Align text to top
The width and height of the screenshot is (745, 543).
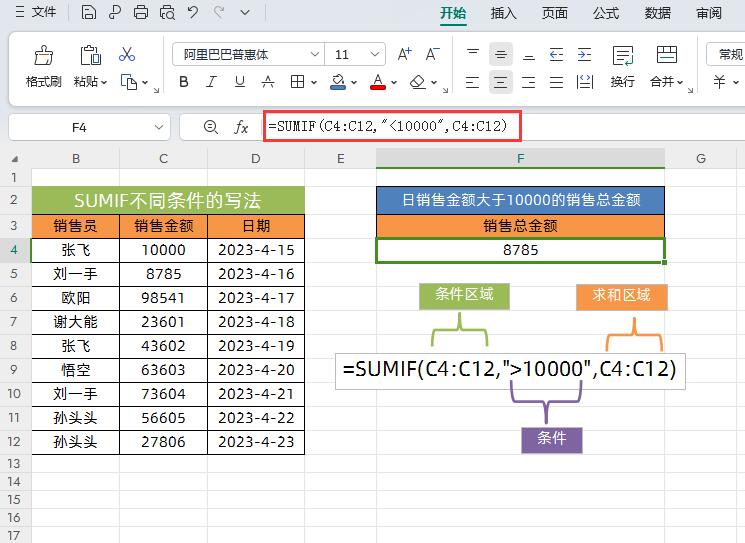(x=473, y=54)
